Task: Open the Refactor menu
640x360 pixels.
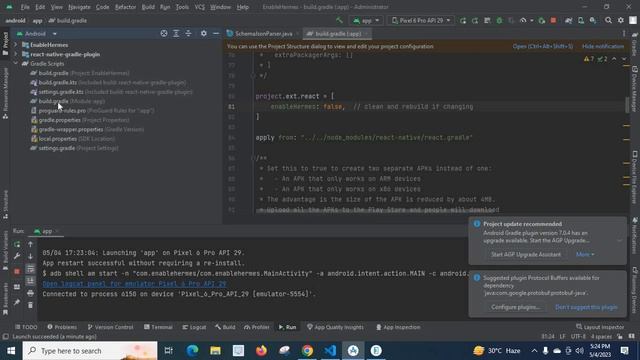Action: [x=125, y=7]
